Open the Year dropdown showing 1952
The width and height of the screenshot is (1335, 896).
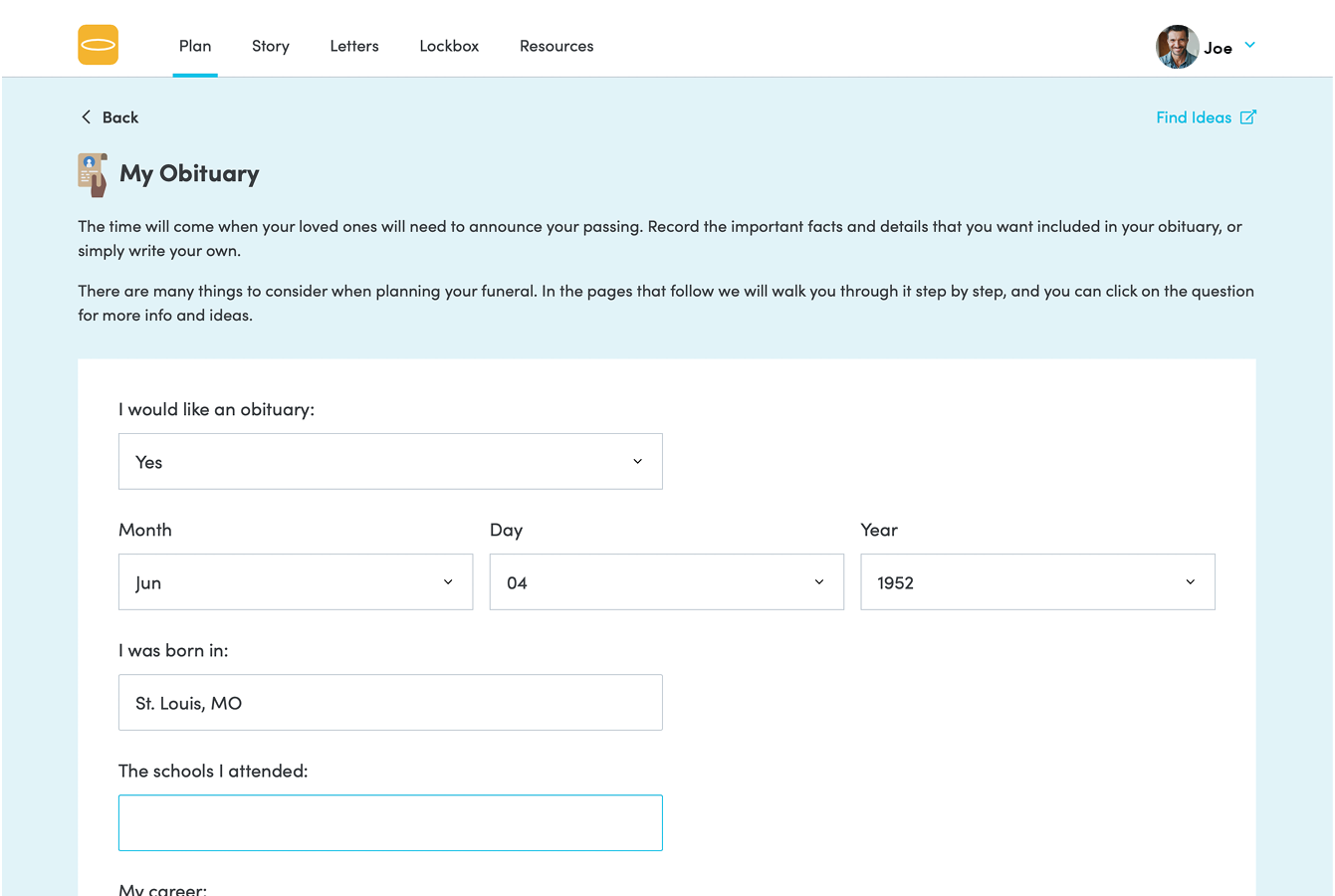click(1037, 581)
